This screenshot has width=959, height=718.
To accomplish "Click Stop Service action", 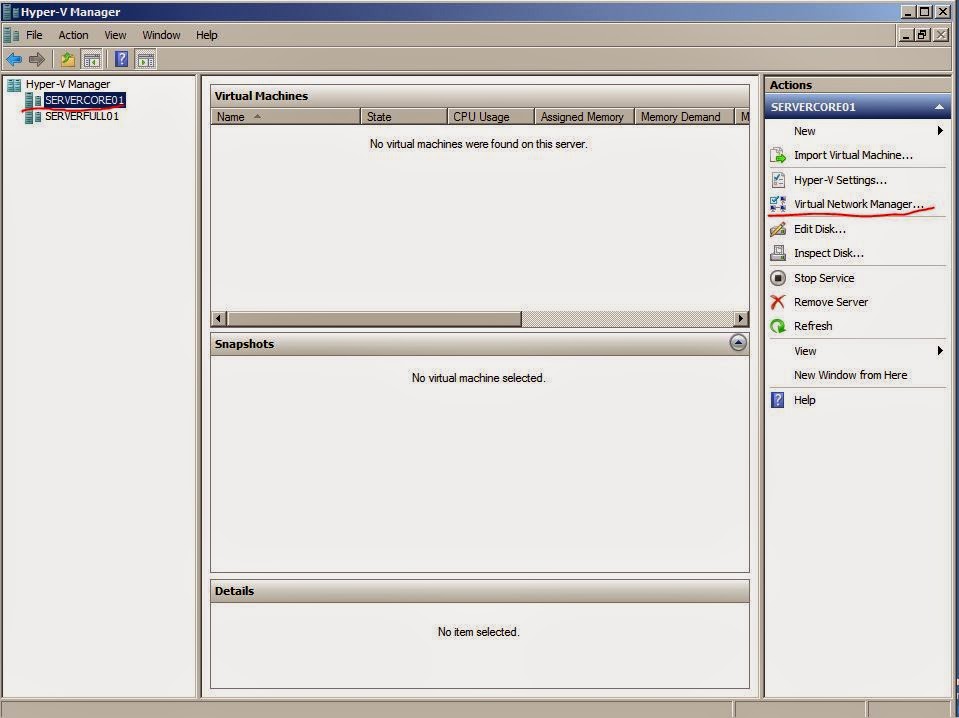I will click(x=824, y=278).
